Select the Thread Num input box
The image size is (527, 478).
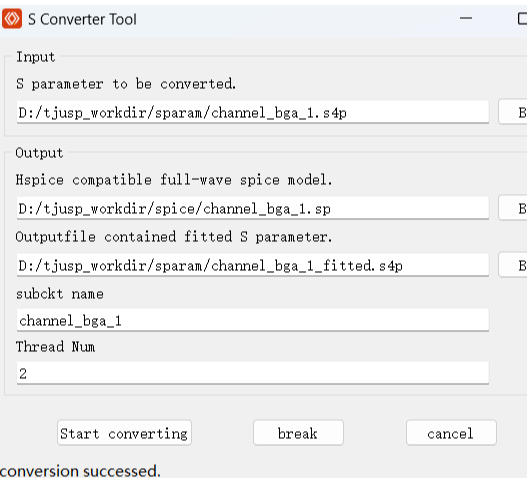[x=253, y=373]
